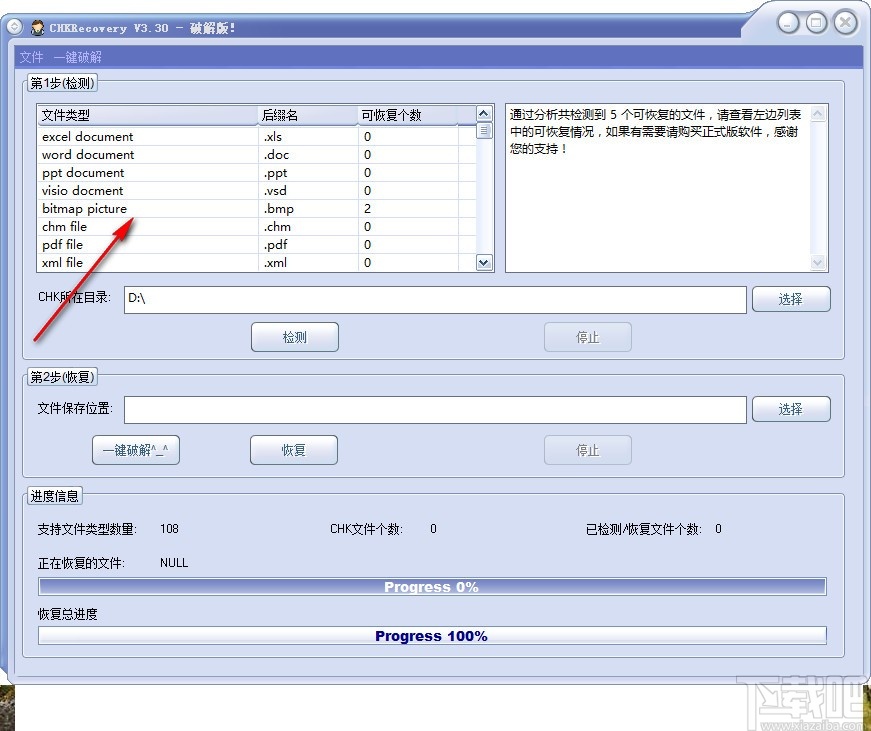The image size is (871, 731).
Task: Click the .xls extension cell
Action: point(308,137)
